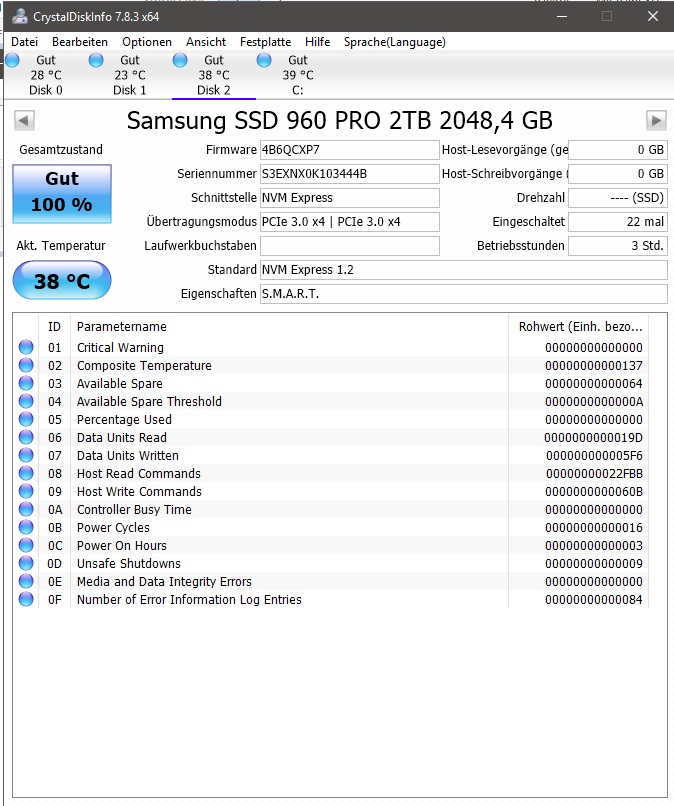Click the Übertragungsmodus PCIe 3.0 x4 field
The width and height of the screenshot is (674, 806).
click(350, 222)
